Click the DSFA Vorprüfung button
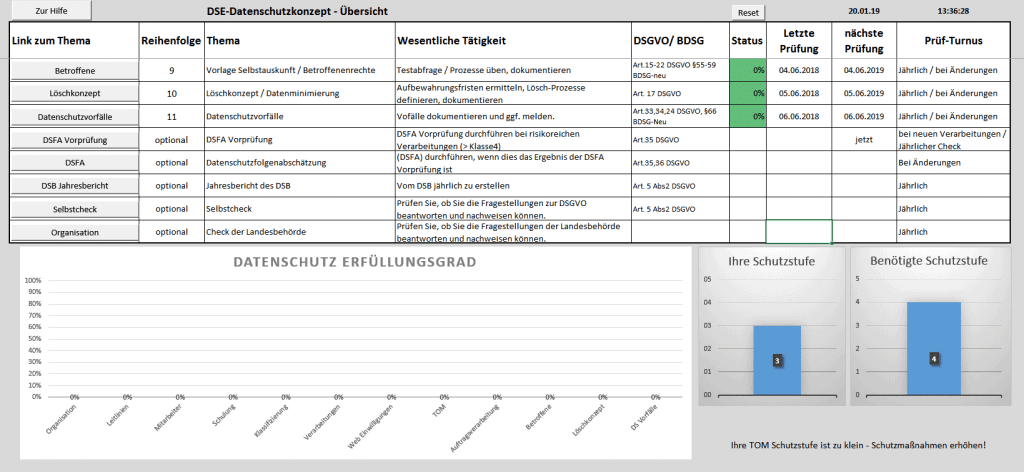Image resolution: width=1024 pixels, height=472 pixels. (73, 140)
